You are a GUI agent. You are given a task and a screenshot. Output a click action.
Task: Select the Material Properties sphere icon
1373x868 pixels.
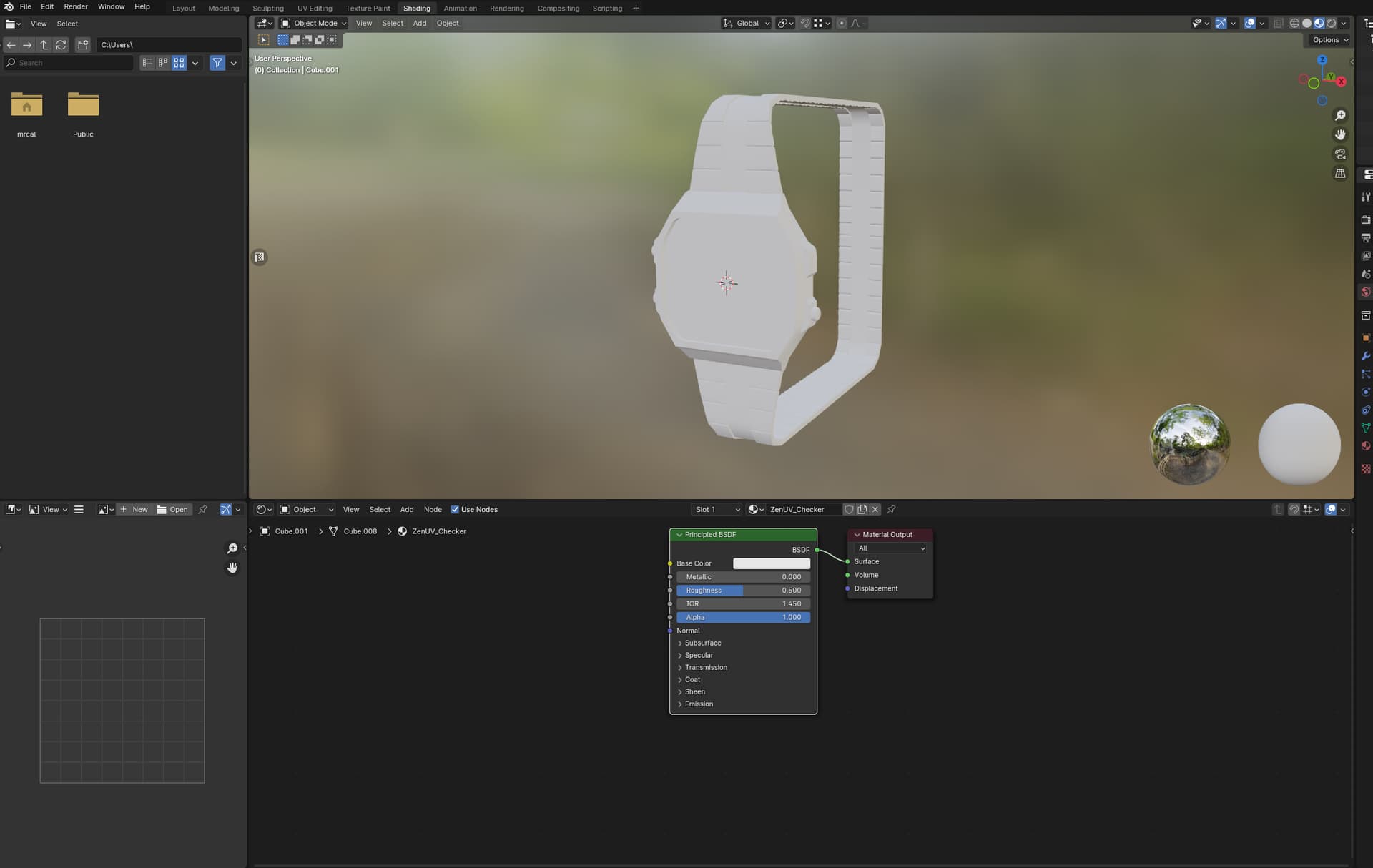click(x=1366, y=447)
